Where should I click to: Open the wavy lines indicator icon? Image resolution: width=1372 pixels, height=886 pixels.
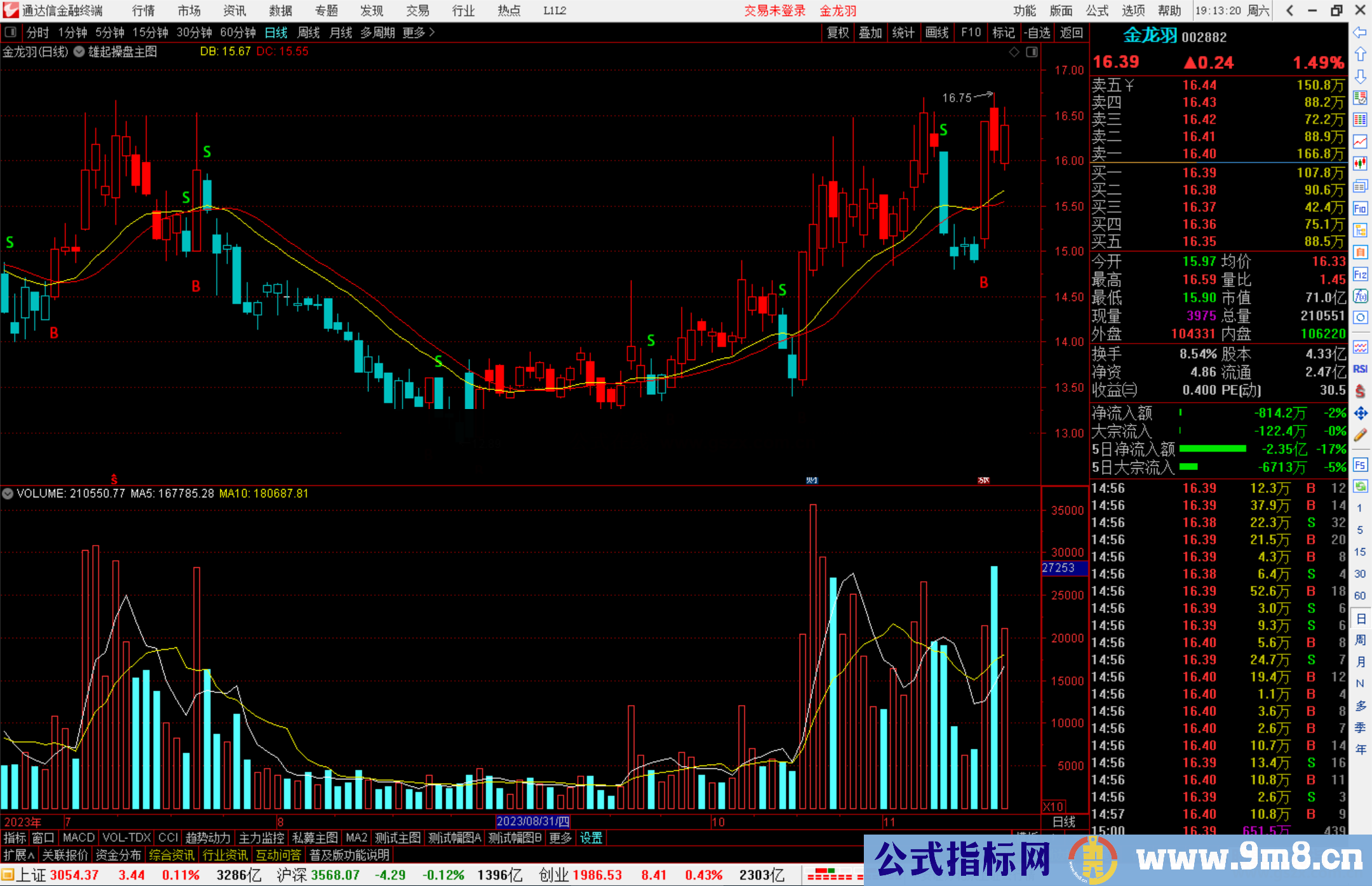pos(1360,347)
